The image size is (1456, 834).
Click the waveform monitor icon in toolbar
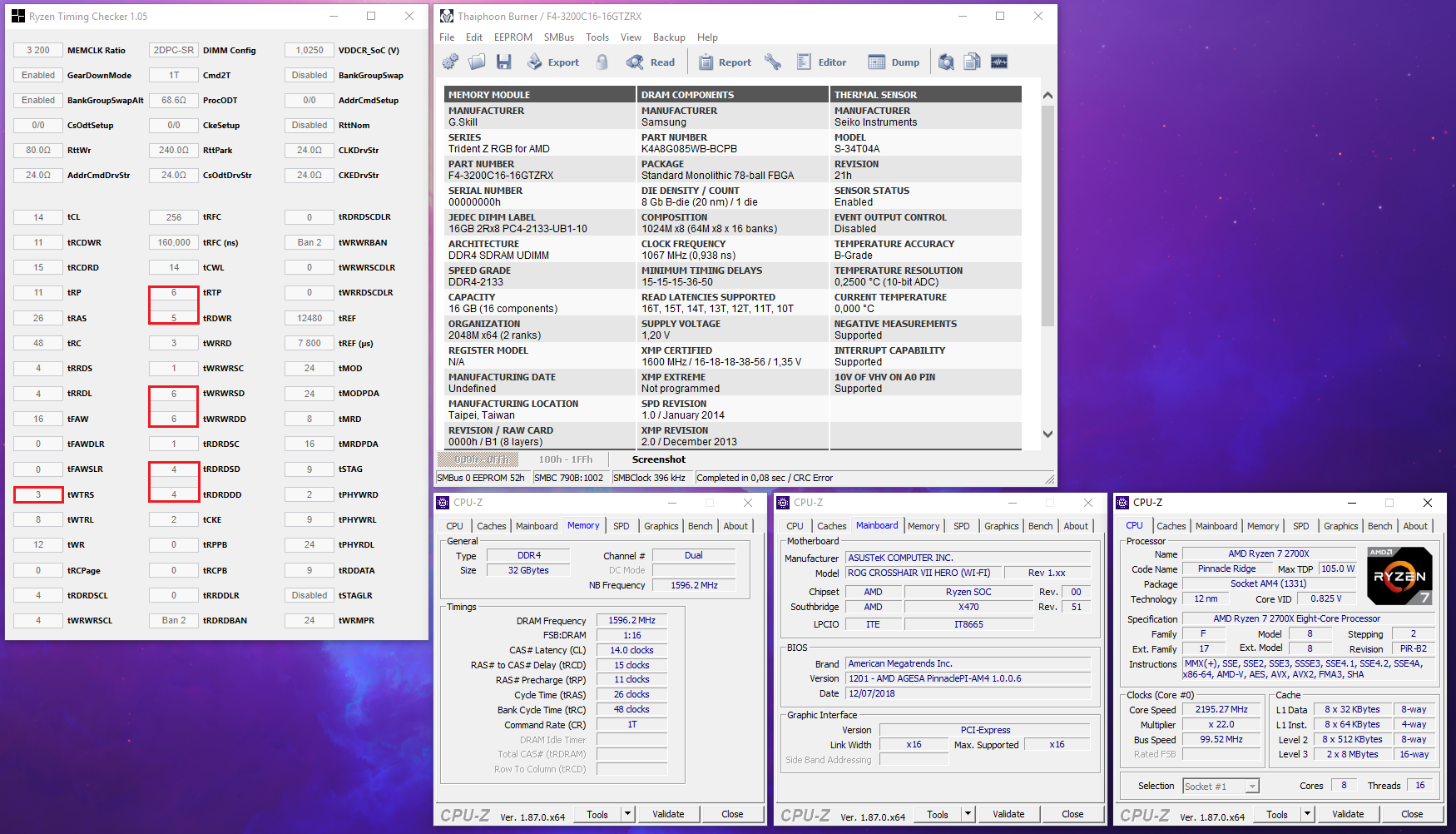click(x=999, y=62)
